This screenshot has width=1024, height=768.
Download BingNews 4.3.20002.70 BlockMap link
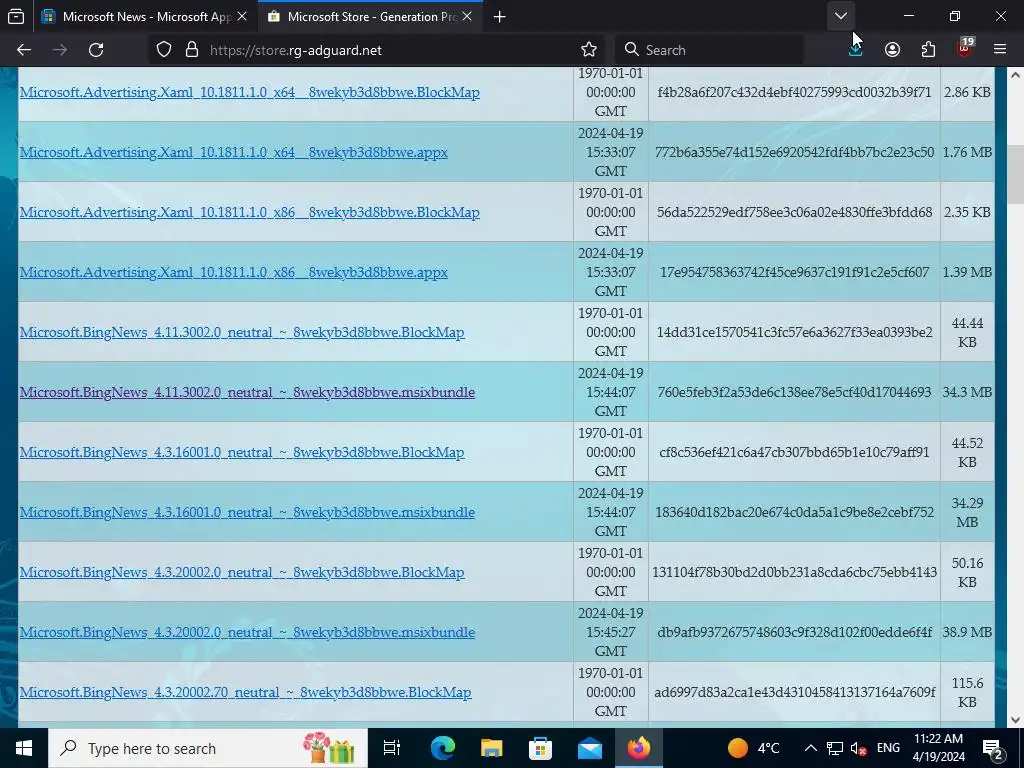pyautogui.click(x=246, y=692)
